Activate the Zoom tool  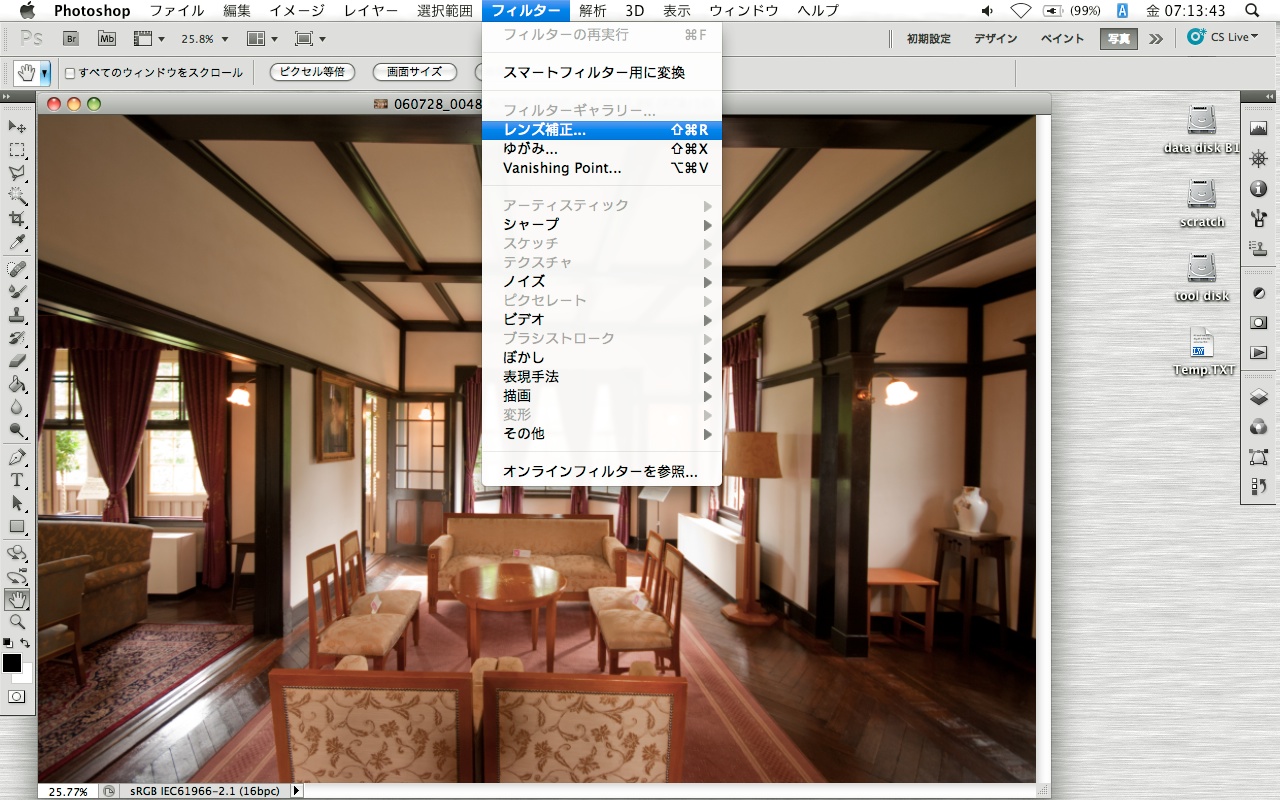pos(16,623)
